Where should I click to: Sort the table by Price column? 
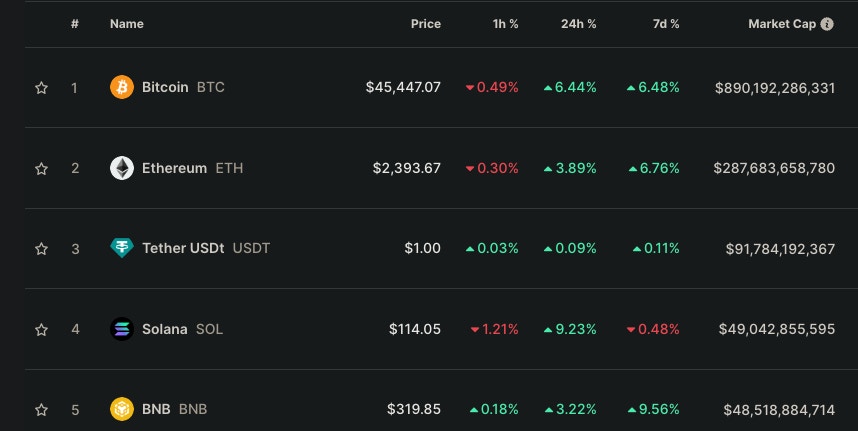click(x=425, y=24)
